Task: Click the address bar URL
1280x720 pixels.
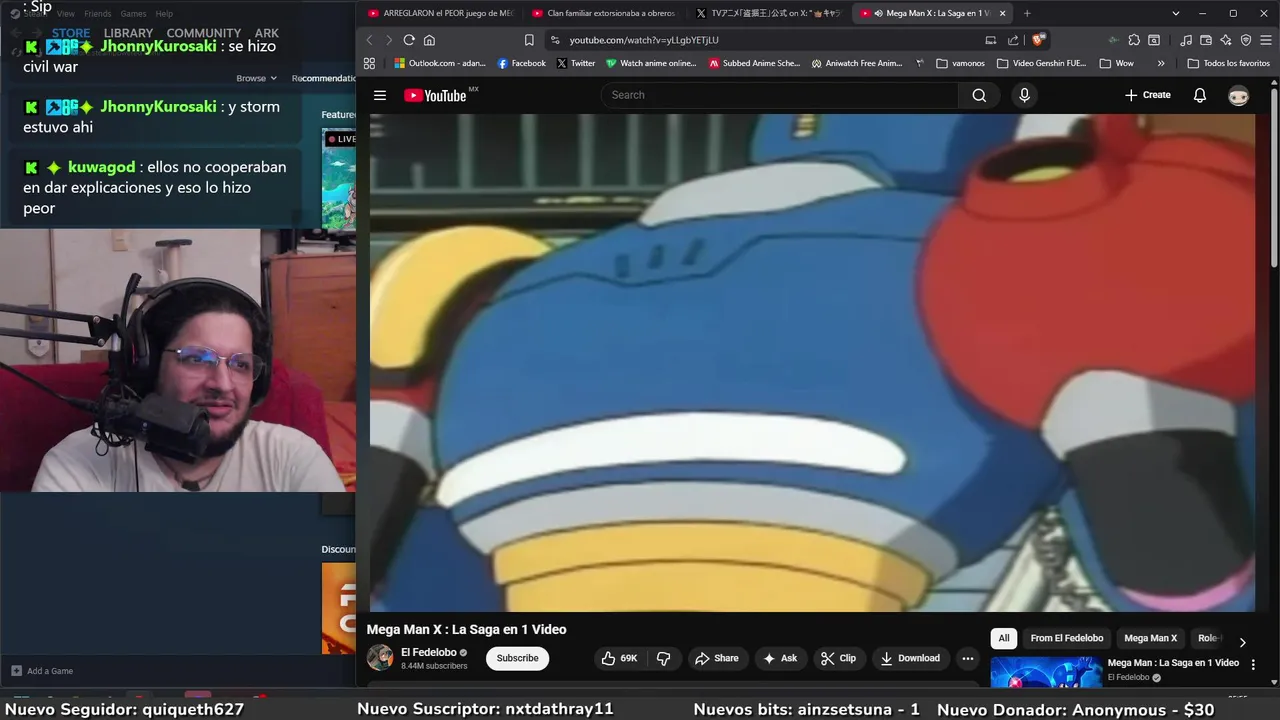Action: click(x=644, y=40)
